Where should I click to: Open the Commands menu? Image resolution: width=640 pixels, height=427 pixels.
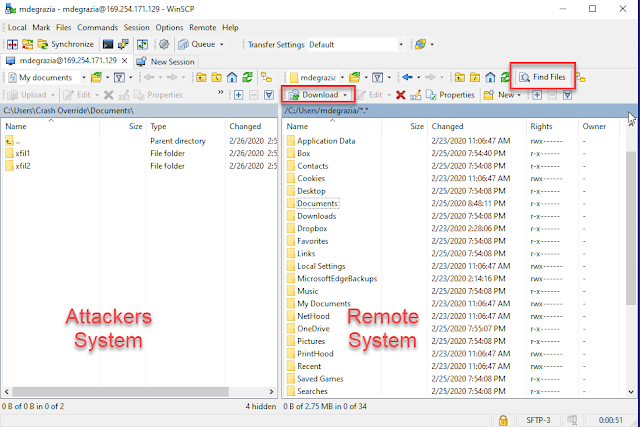tap(98, 28)
